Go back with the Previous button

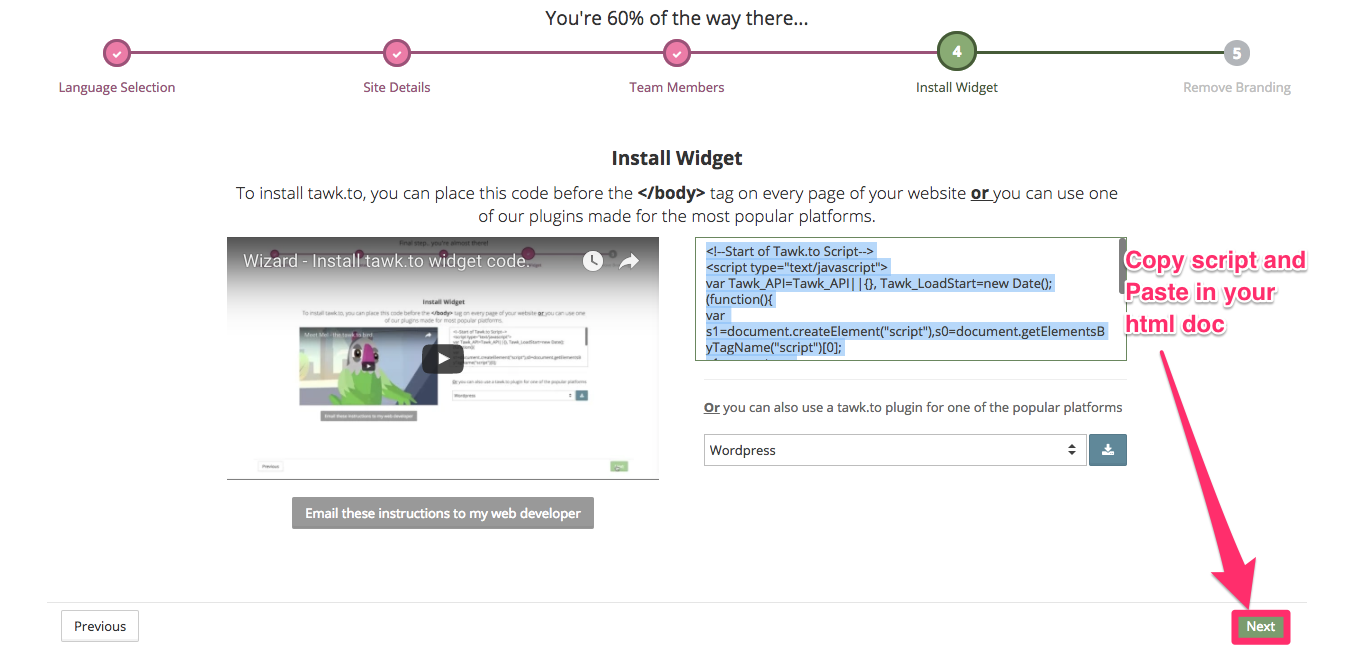click(100, 626)
